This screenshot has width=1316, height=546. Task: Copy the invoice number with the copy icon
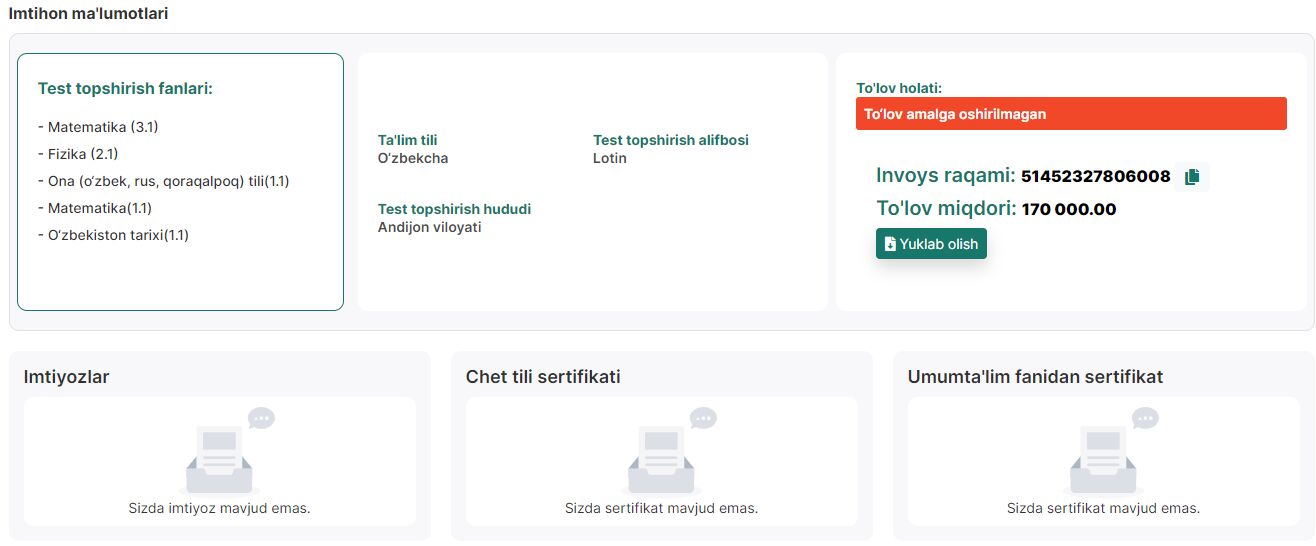(1191, 177)
